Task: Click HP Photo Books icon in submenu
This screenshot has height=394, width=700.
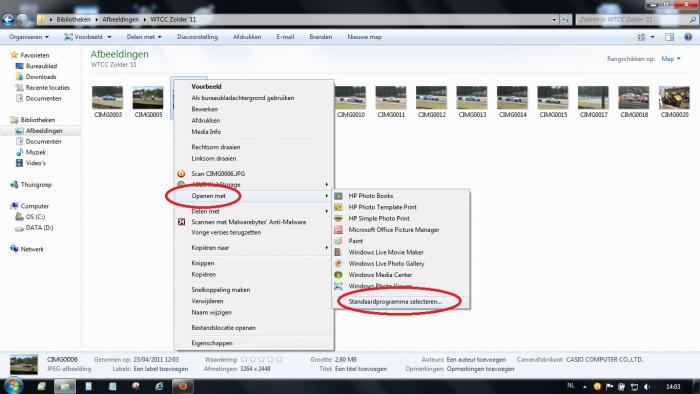Action: click(x=338, y=196)
